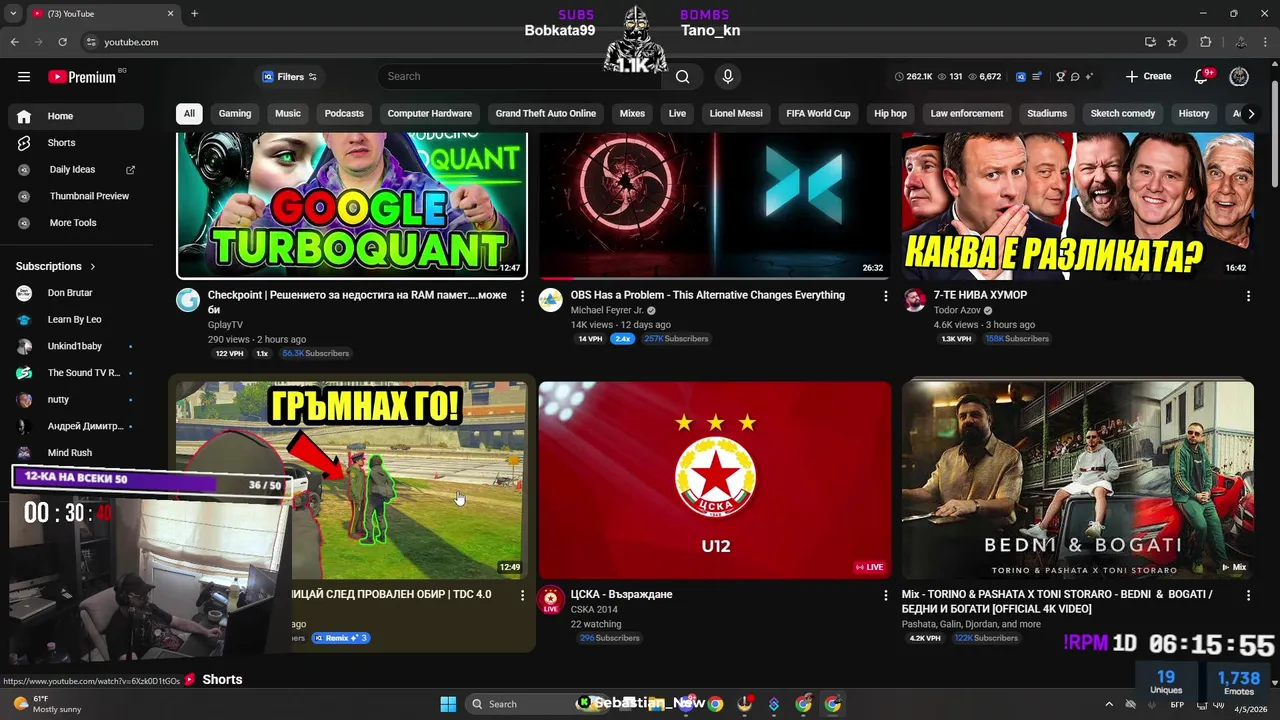1280x720 pixels.
Task: Select the FIFA World Cup chip
Action: point(818,114)
